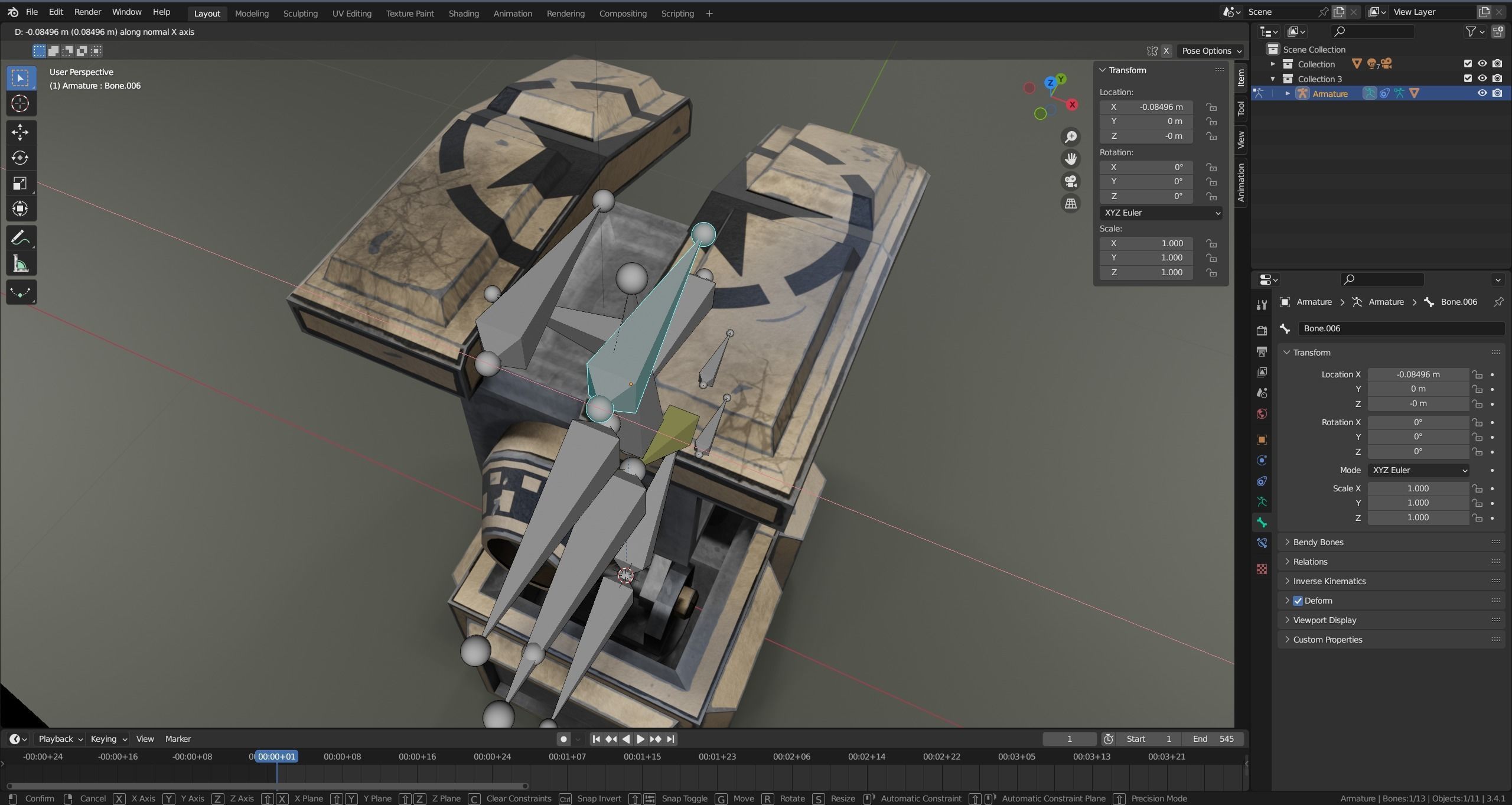Toggle camera view with camera icon
Viewport: 1512px width, 805px height.
[x=1071, y=181]
